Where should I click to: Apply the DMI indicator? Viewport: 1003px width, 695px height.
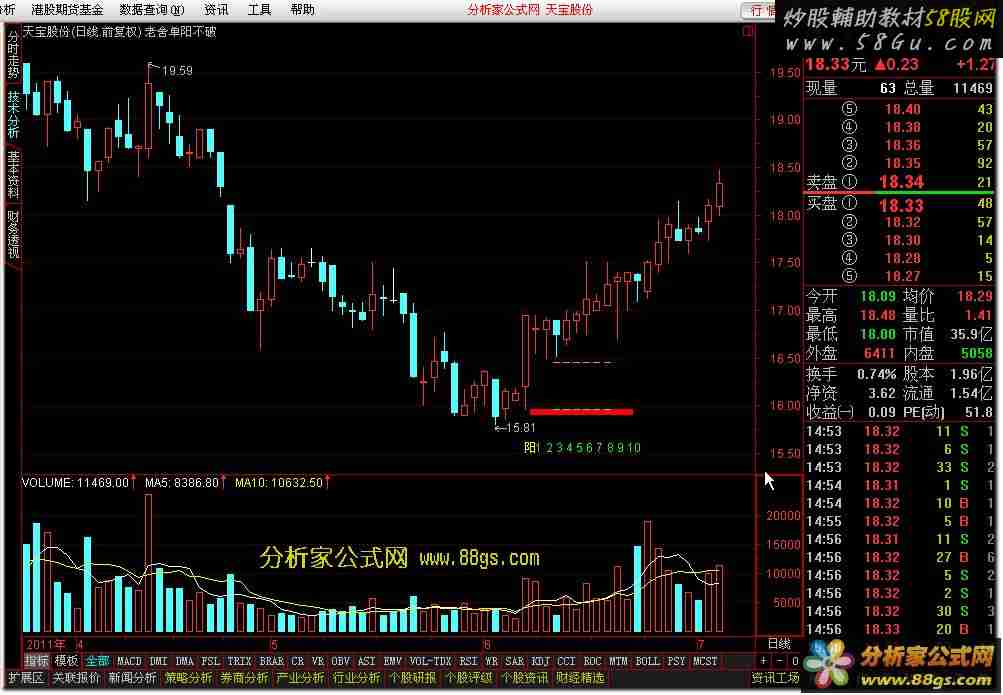tap(158, 661)
